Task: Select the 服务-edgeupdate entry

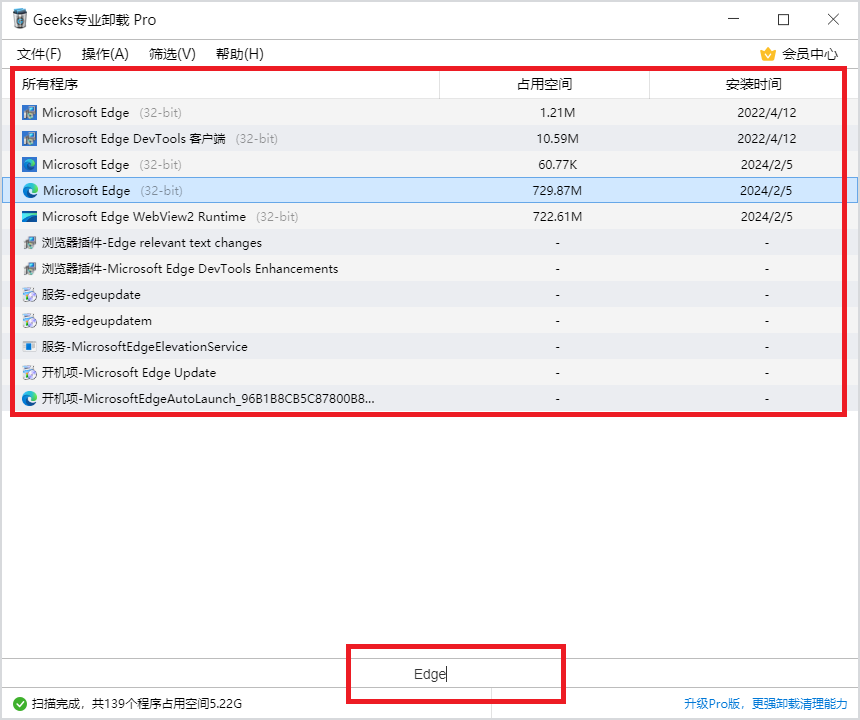Action: pyautogui.click(x=428, y=294)
